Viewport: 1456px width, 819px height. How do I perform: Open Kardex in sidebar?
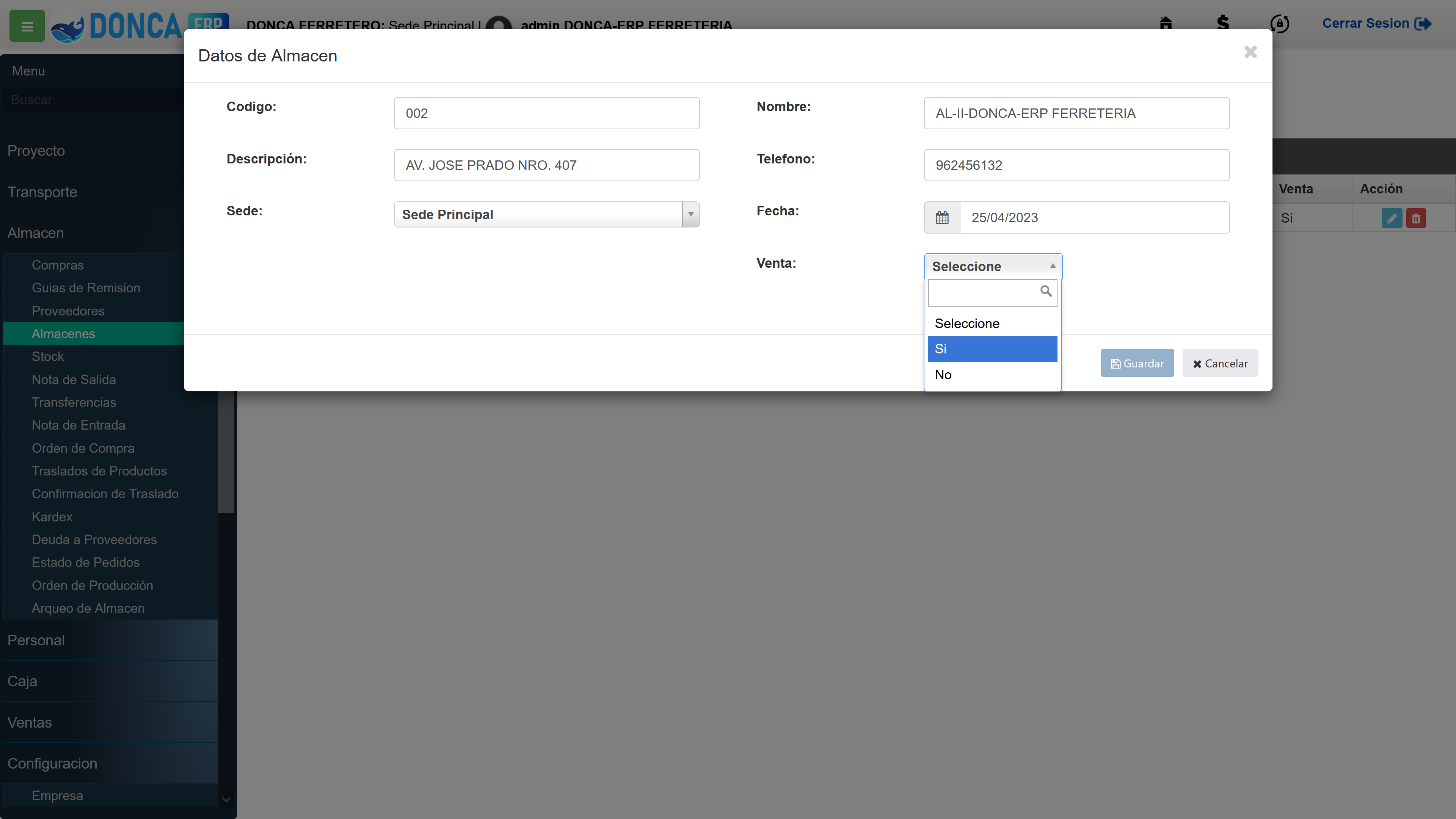pos(52,516)
